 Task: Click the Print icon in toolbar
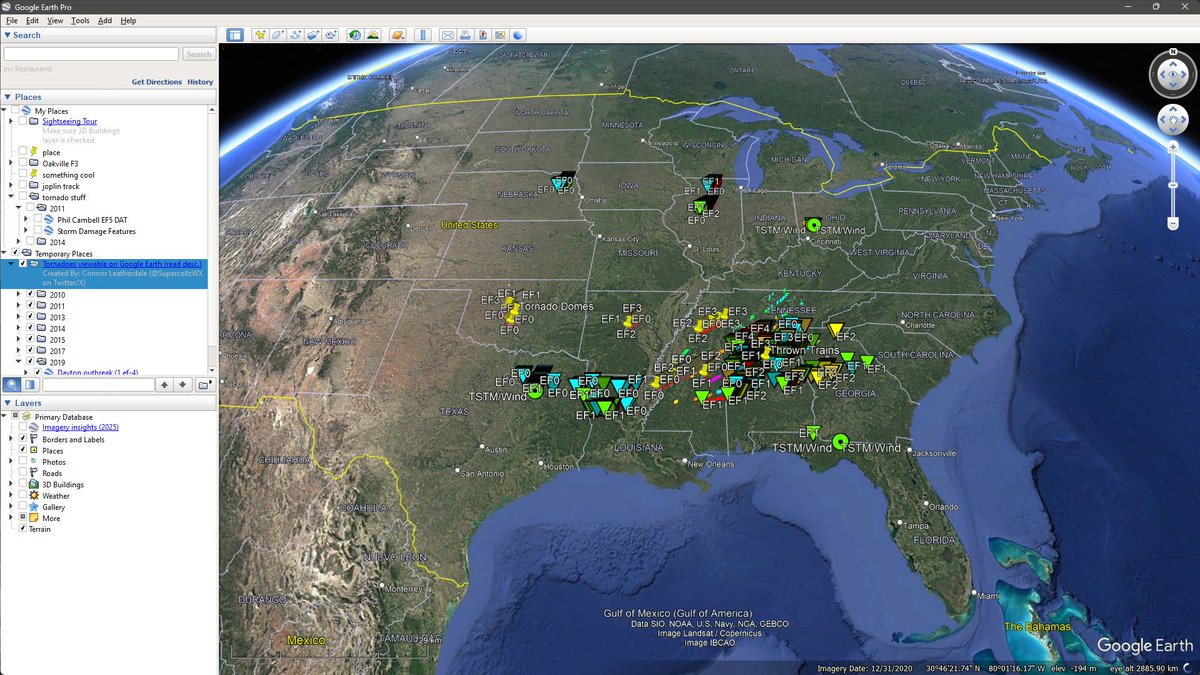click(x=466, y=35)
